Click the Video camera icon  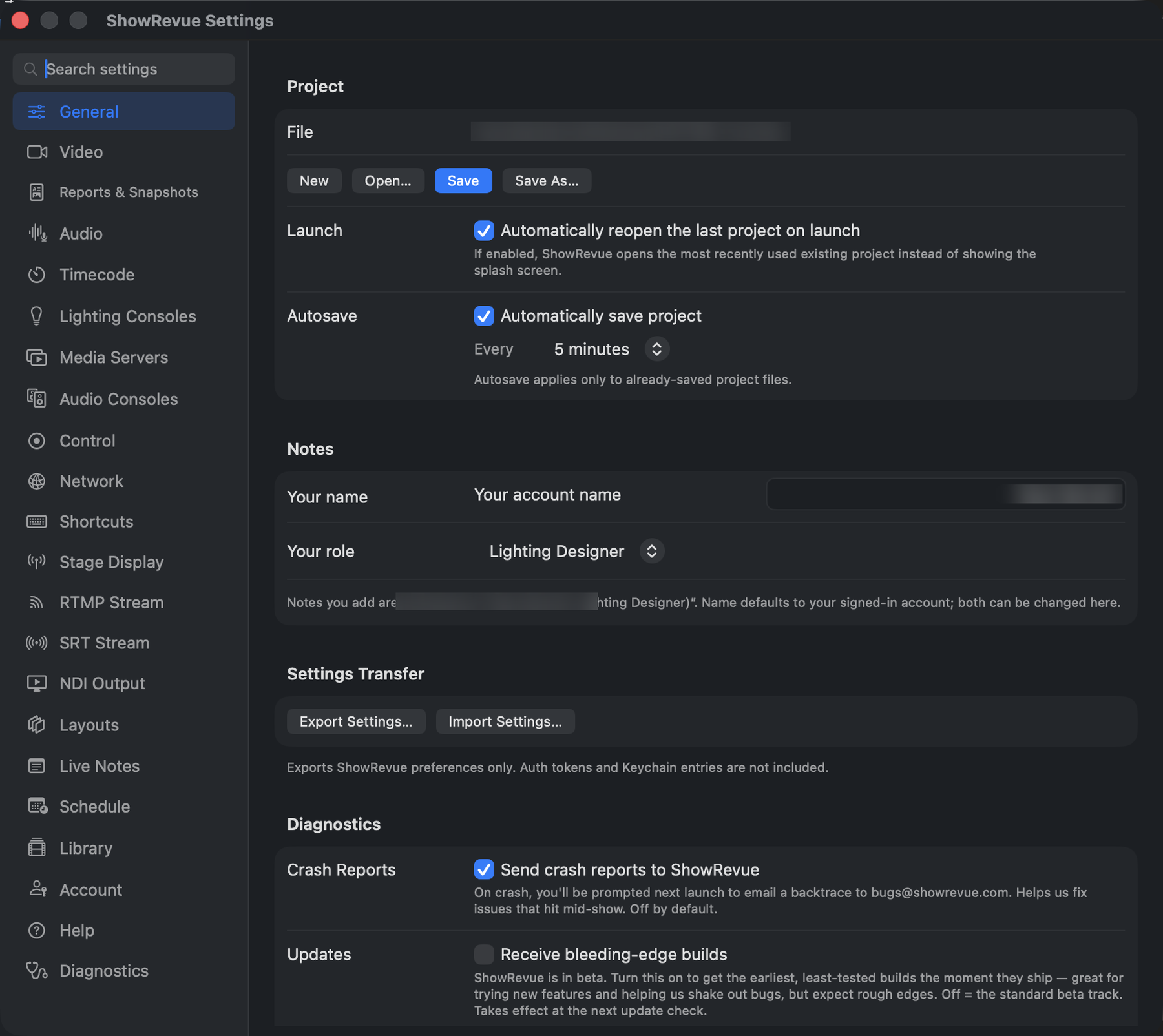(37, 152)
